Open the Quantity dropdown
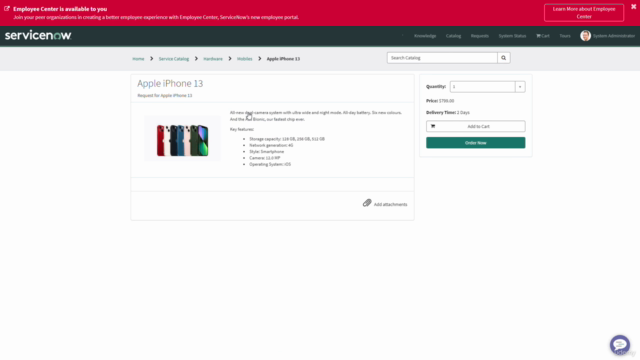Screen dimensions: 640x360 487,87
